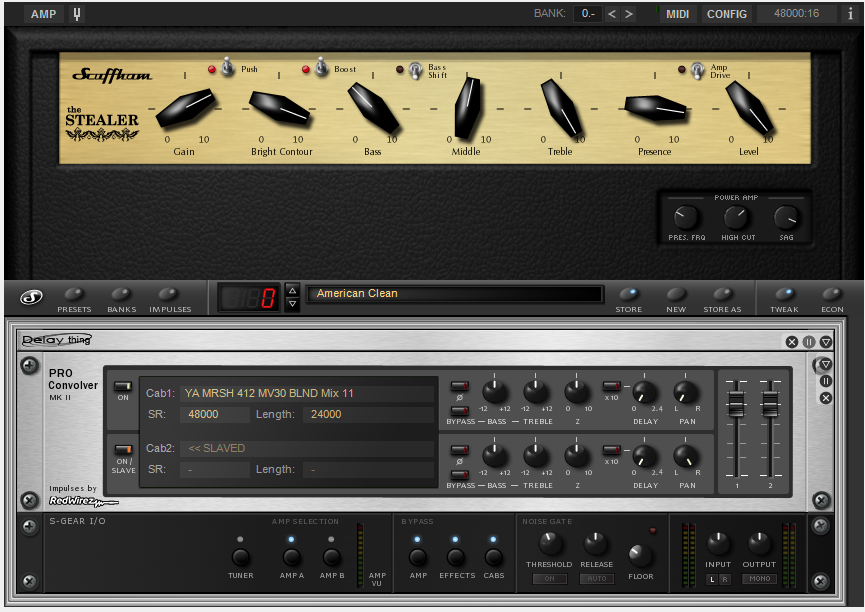Click the Store preset button

(628, 295)
